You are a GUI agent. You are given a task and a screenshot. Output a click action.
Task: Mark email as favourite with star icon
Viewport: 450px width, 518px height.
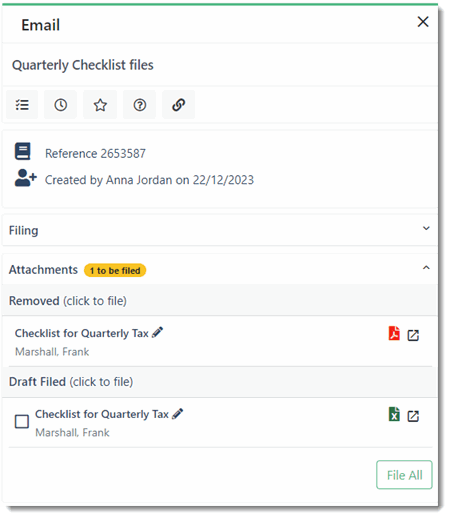click(x=100, y=105)
